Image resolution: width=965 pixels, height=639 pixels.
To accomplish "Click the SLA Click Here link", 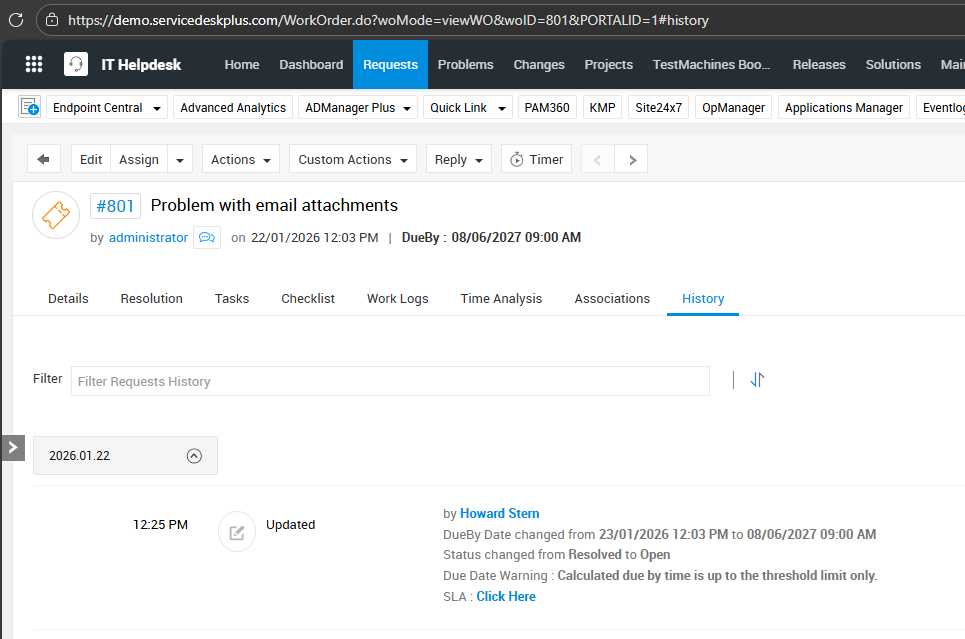I will [x=505, y=596].
